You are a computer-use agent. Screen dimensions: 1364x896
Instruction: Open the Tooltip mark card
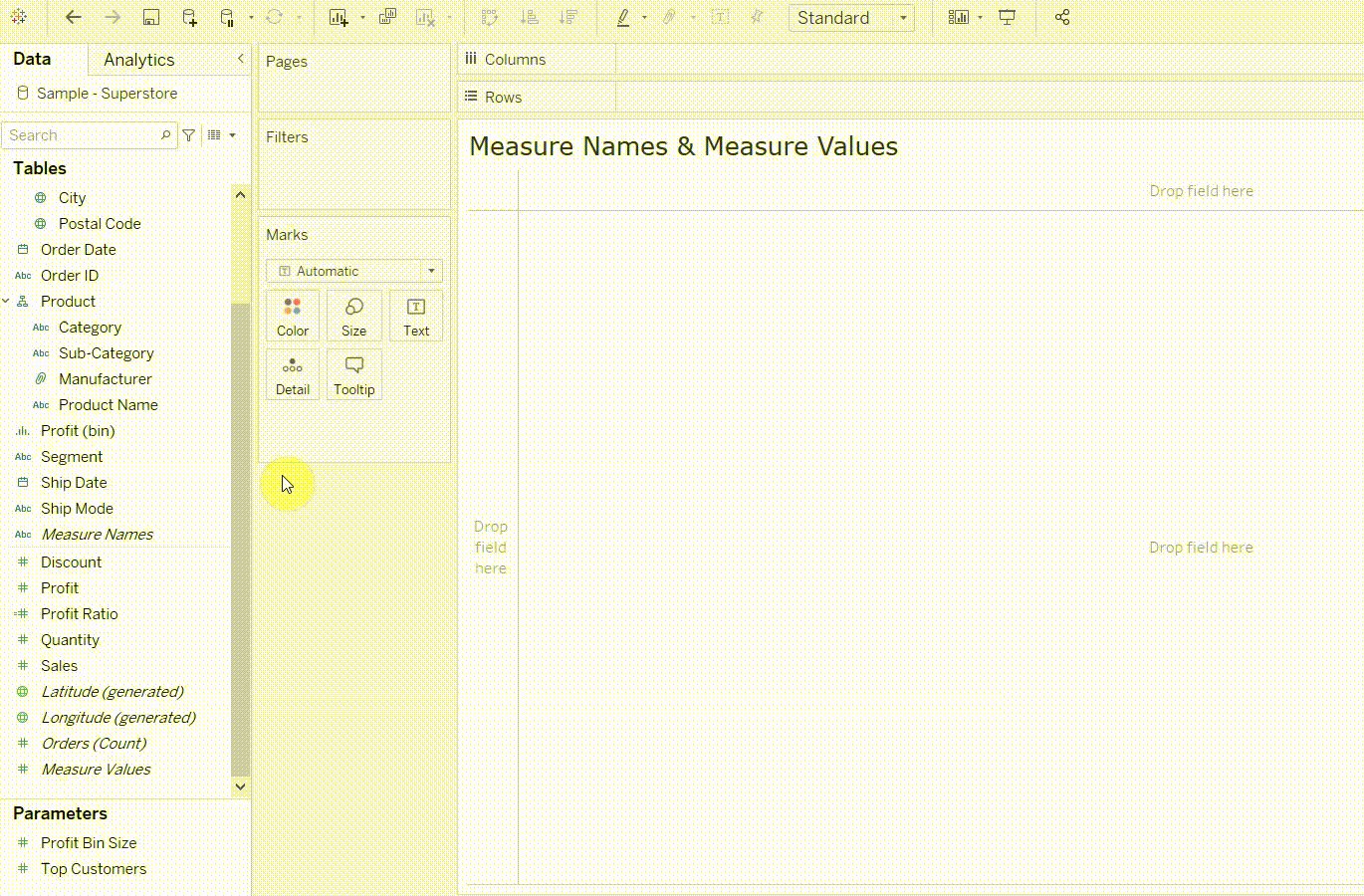click(x=353, y=374)
